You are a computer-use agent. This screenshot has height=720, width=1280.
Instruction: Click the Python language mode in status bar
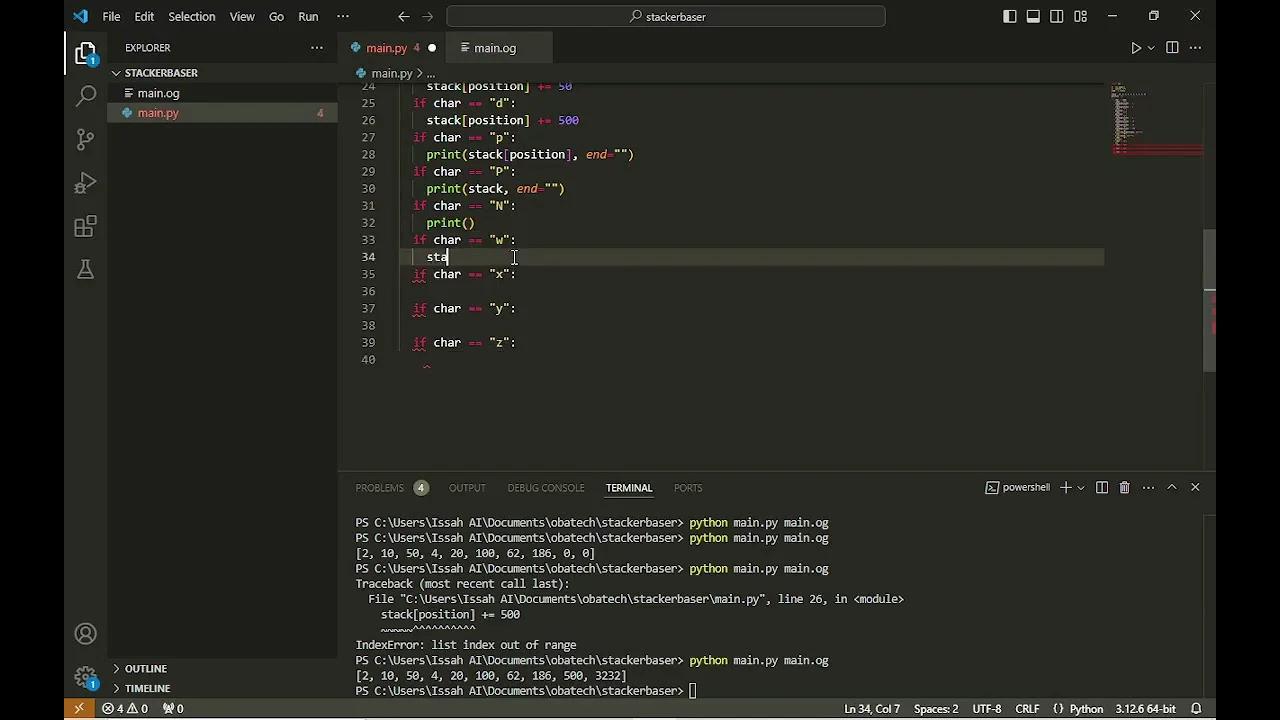pyautogui.click(x=1086, y=708)
